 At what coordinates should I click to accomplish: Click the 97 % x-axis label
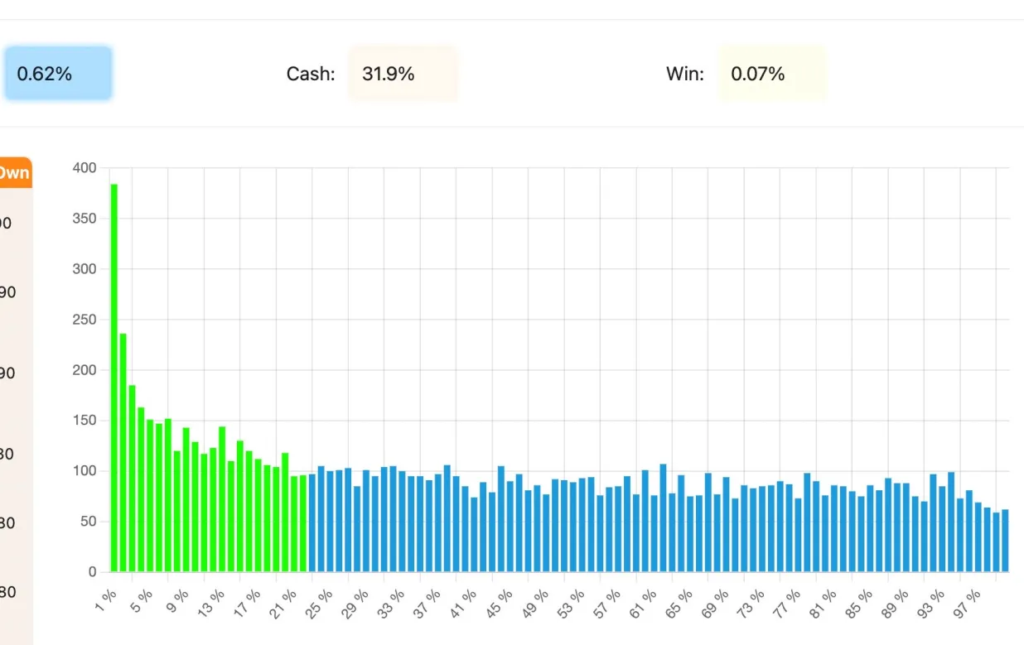point(968,600)
